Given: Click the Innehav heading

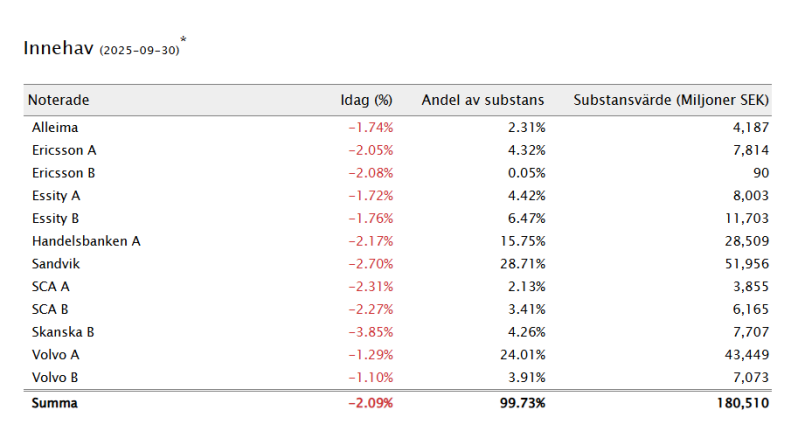Looking at the screenshot, I should point(58,48).
